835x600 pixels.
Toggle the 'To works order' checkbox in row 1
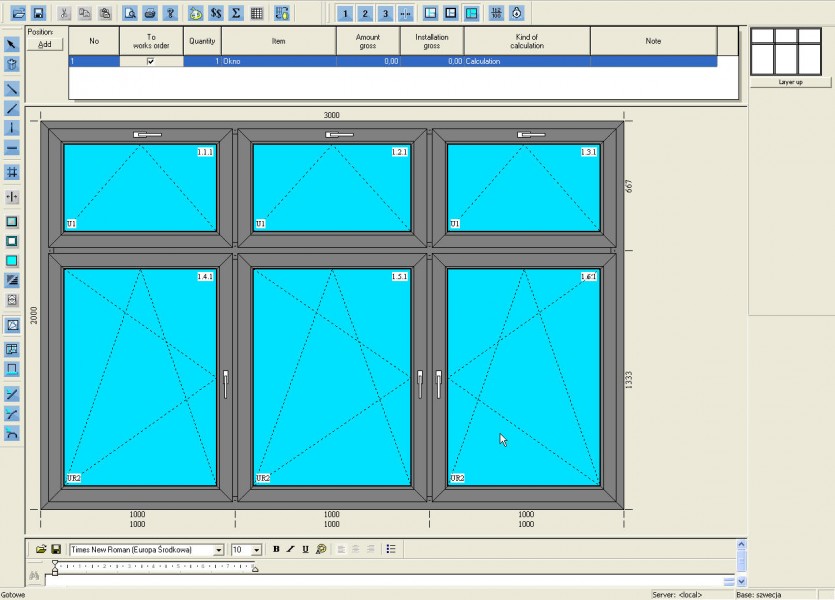tap(151, 61)
